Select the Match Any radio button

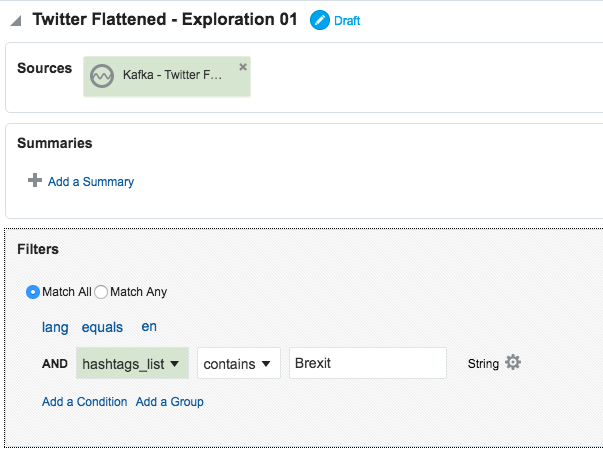[101, 292]
